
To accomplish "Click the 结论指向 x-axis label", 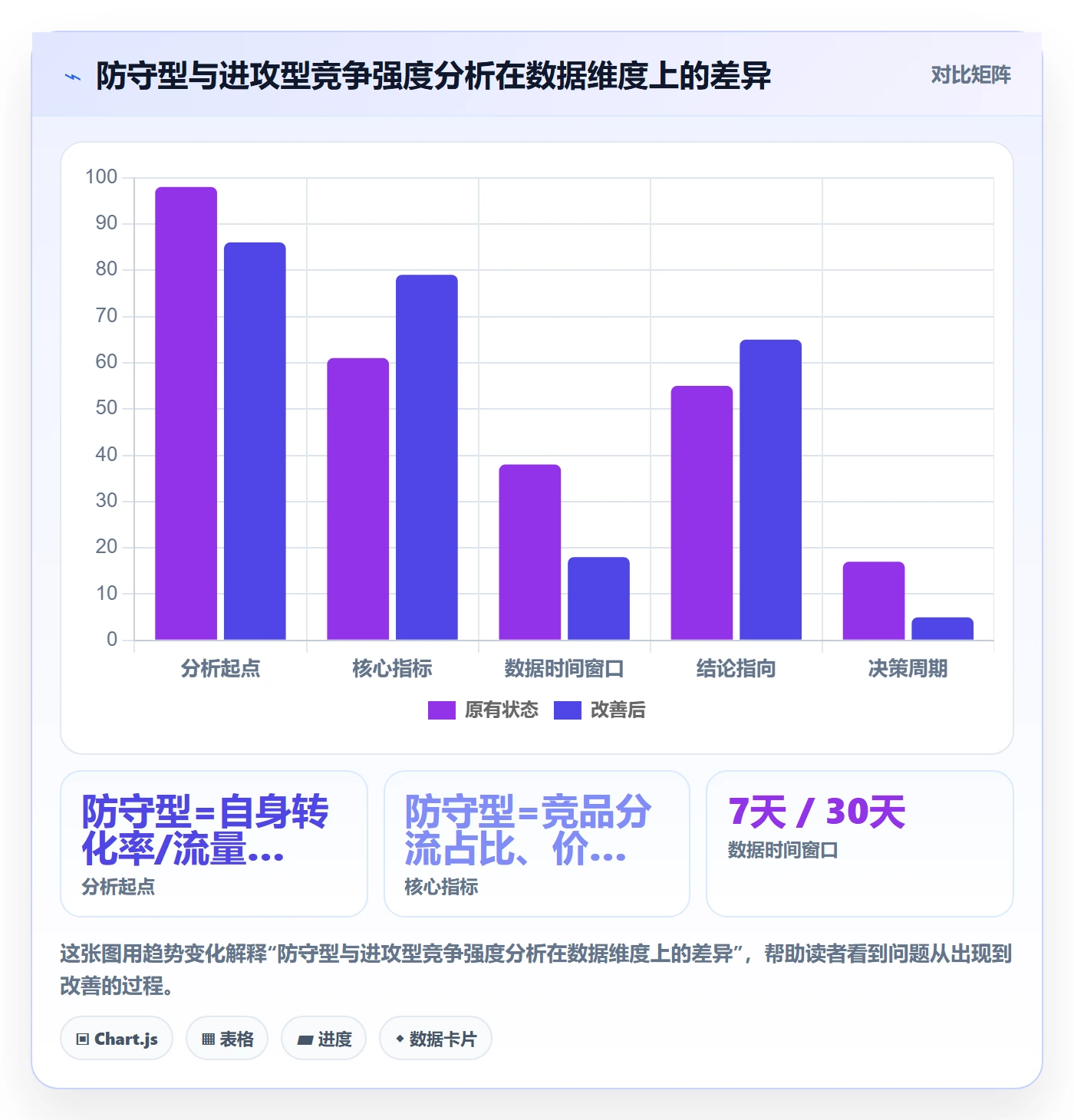I will [x=736, y=669].
